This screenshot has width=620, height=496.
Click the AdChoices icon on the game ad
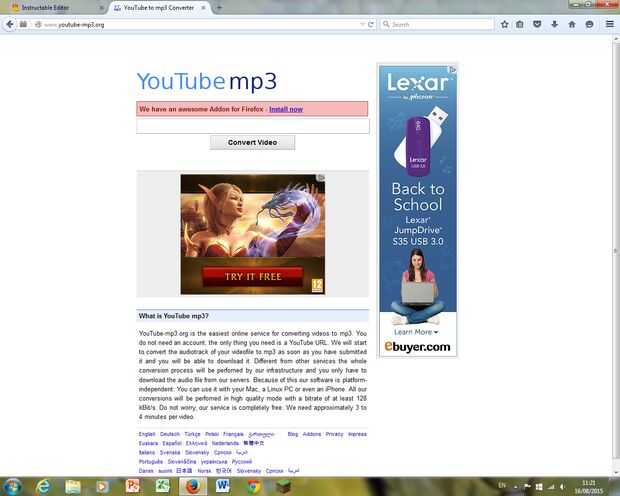coord(321,178)
